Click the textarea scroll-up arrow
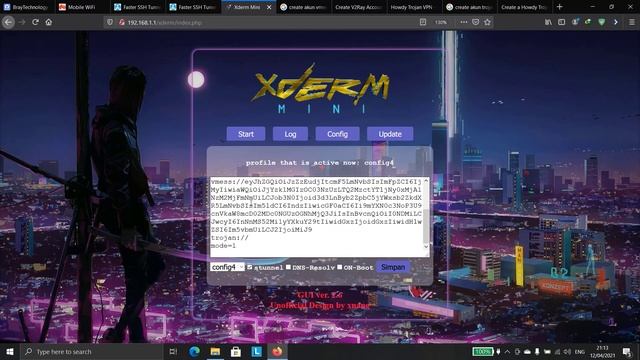The height and width of the screenshot is (360, 640). tap(426, 180)
